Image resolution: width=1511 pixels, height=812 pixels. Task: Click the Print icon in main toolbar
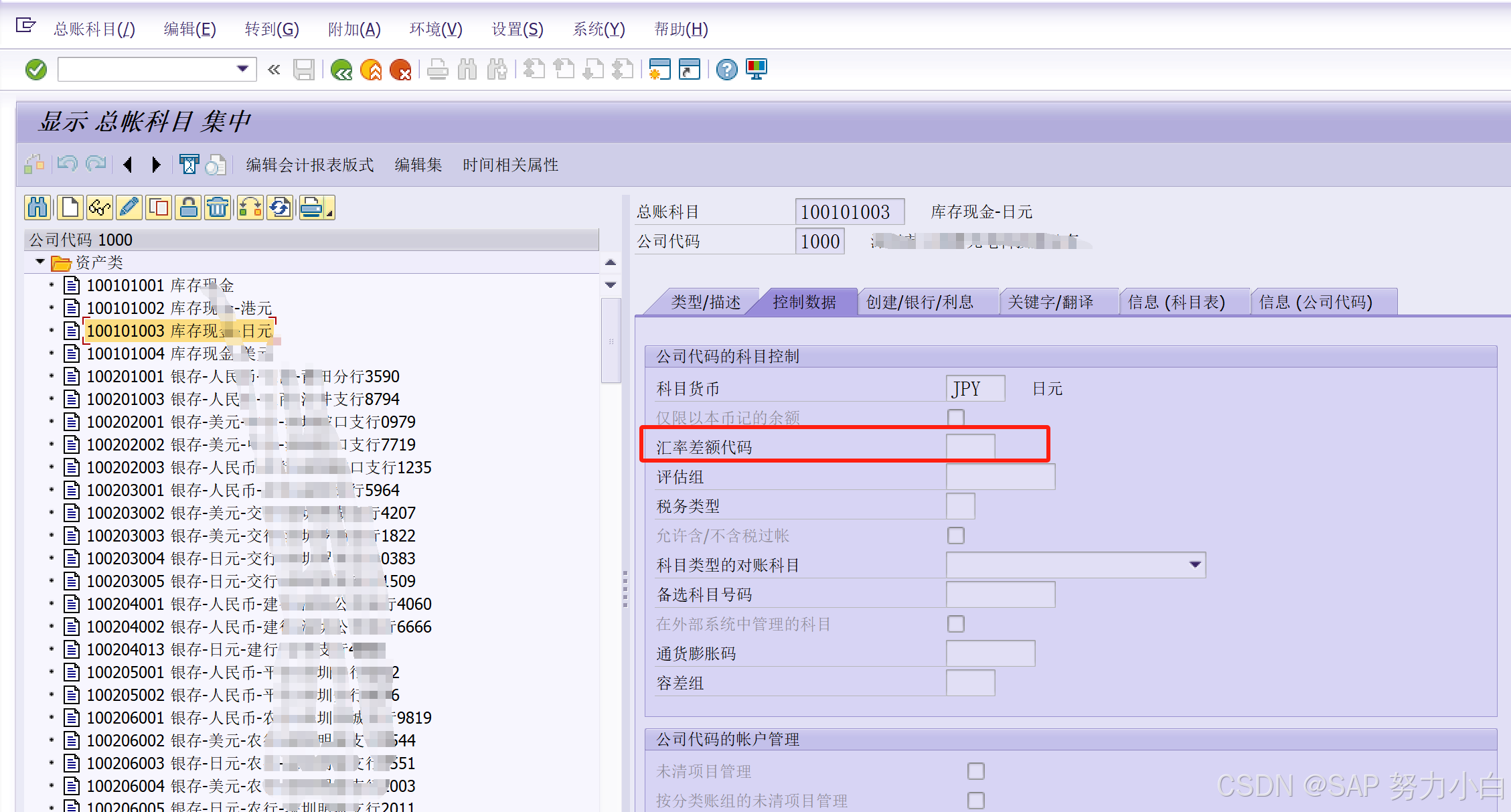(x=437, y=70)
